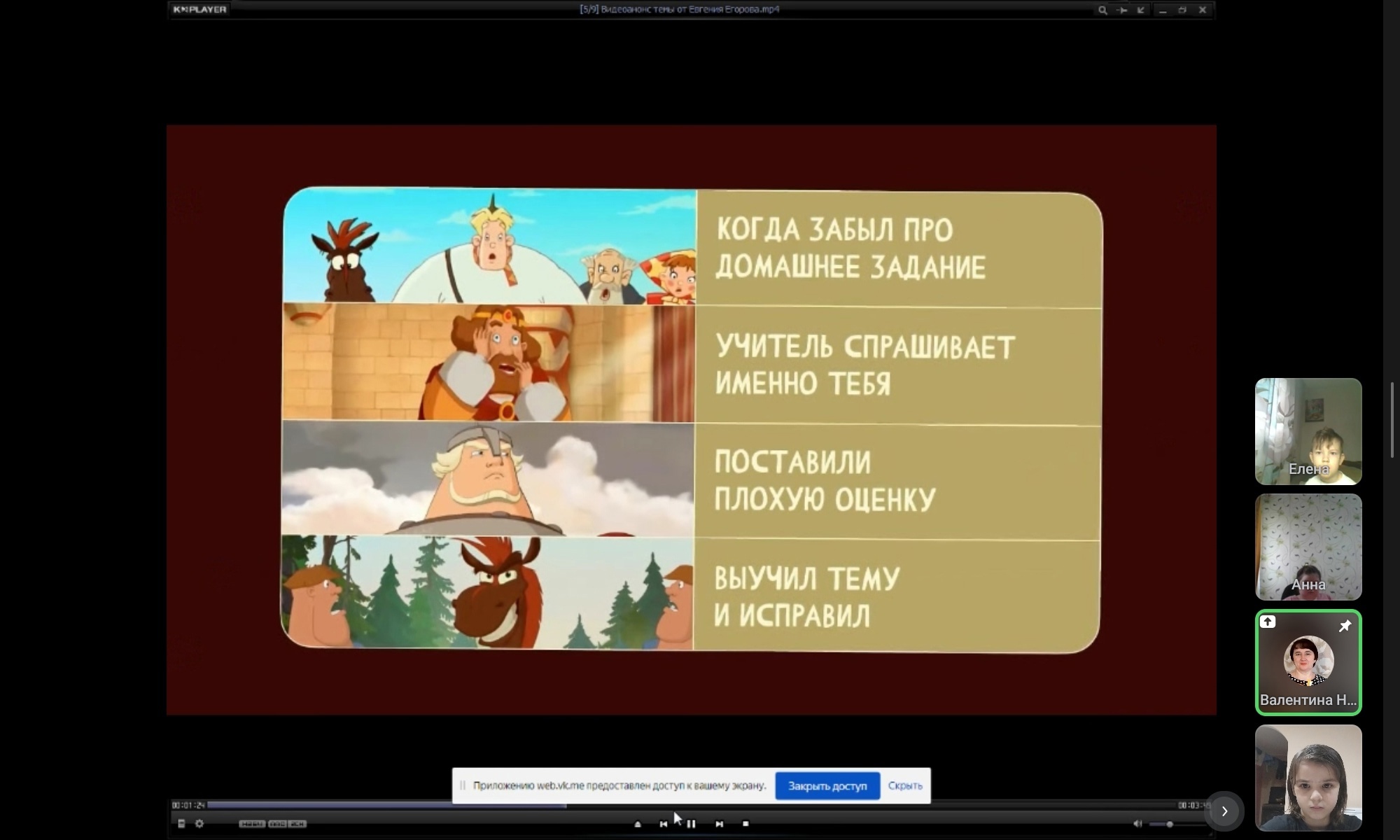This screenshot has height=840, width=1400.
Task: Click the 'Учитель спрашивает именно тебя' caption
Action: pyautogui.click(x=864, y=365)
